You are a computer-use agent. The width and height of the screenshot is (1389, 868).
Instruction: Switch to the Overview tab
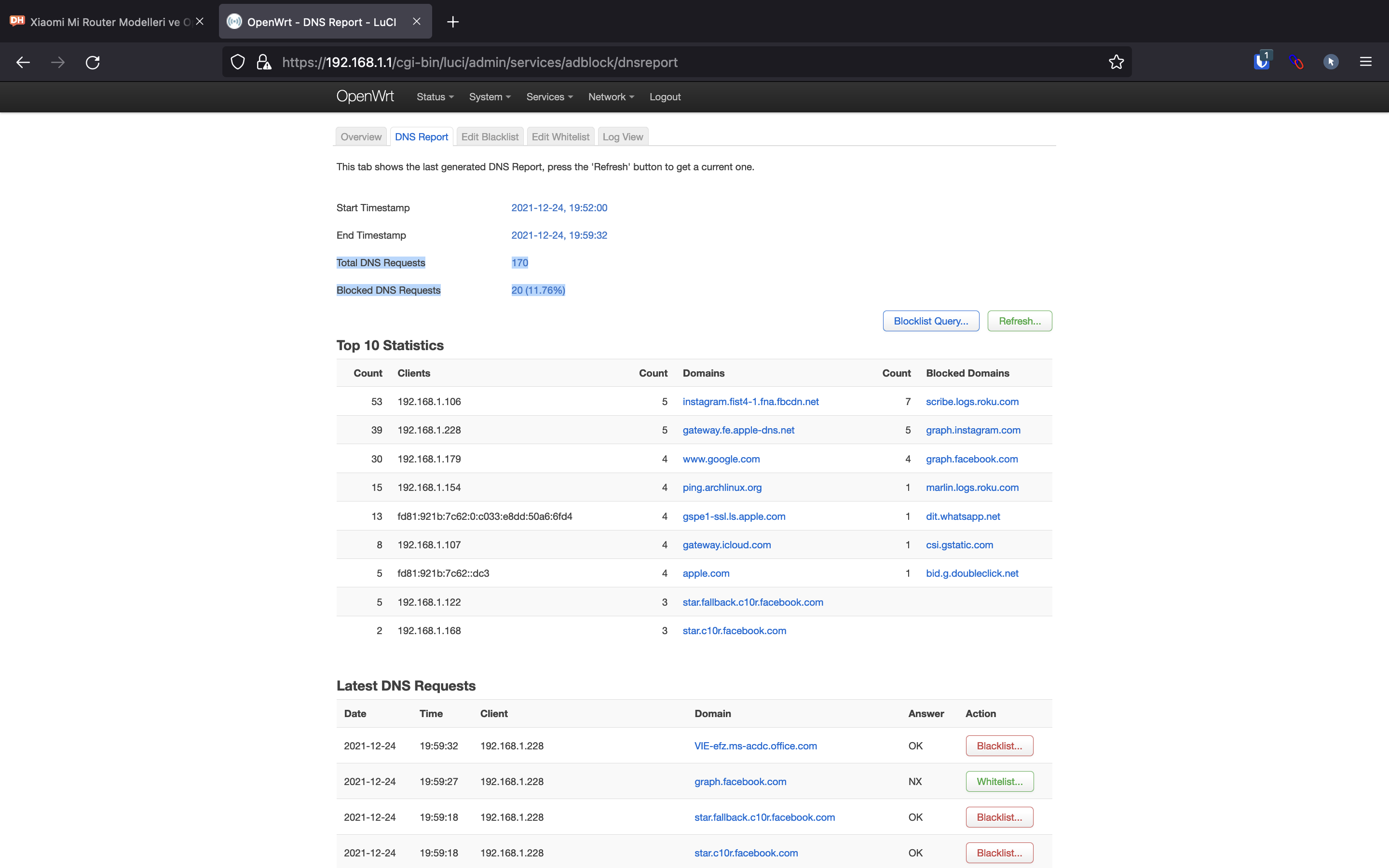coord(361,136)
